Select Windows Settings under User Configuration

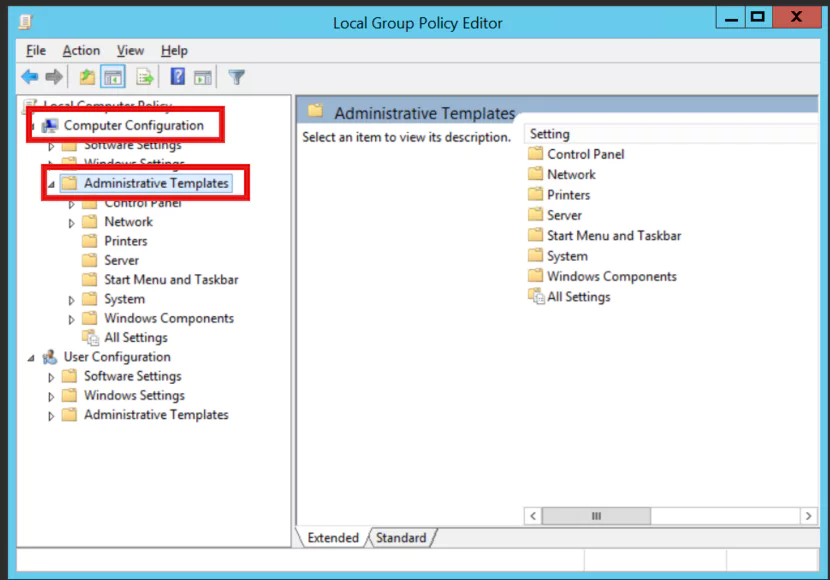click(x=134, y=395)
